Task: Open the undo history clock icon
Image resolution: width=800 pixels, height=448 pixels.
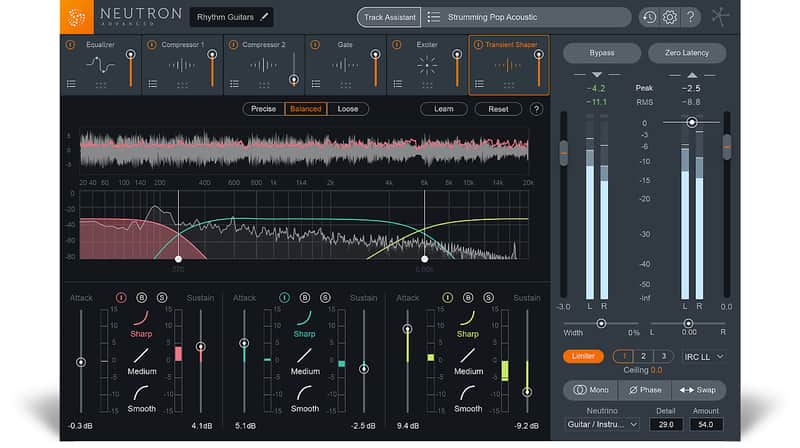Action: point(649,17)
